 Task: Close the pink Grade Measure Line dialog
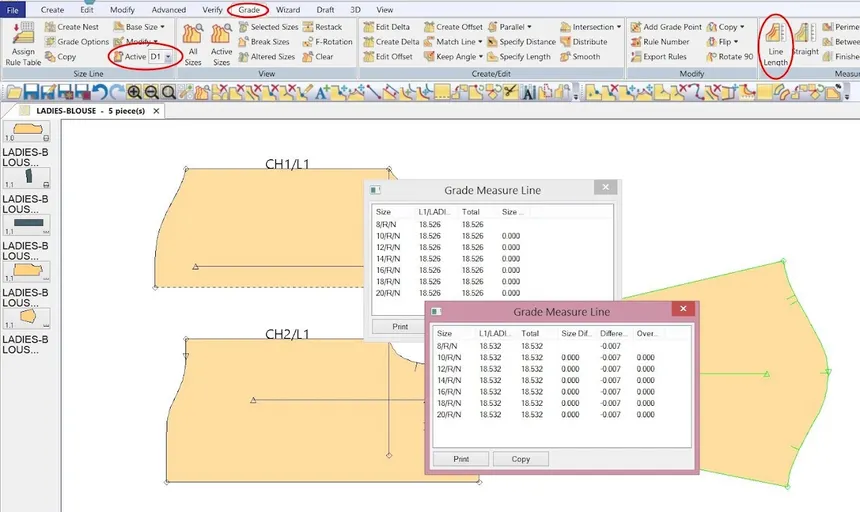click(683, 311)
